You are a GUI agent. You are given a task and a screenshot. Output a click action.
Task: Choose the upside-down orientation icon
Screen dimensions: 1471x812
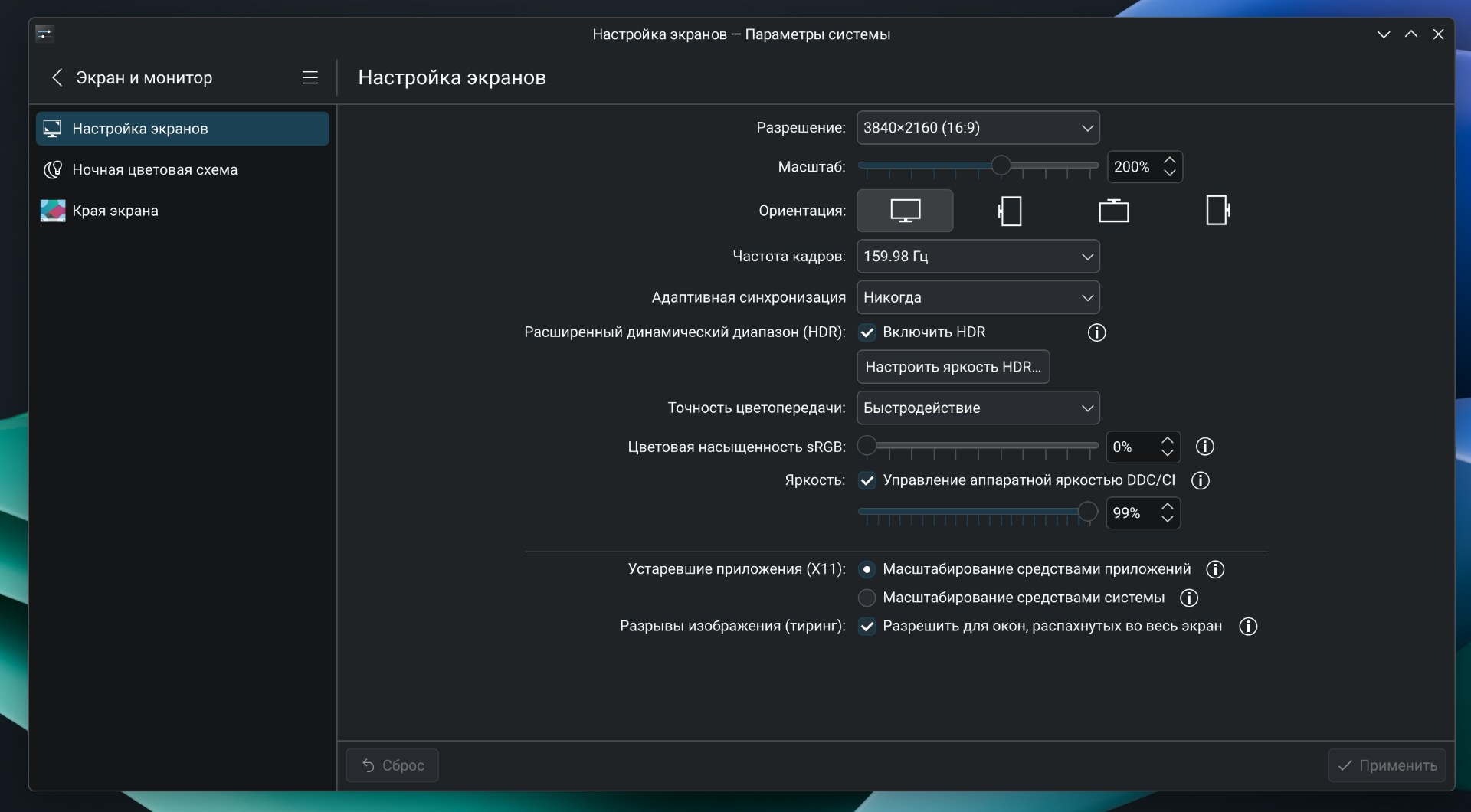(1113, 211)
